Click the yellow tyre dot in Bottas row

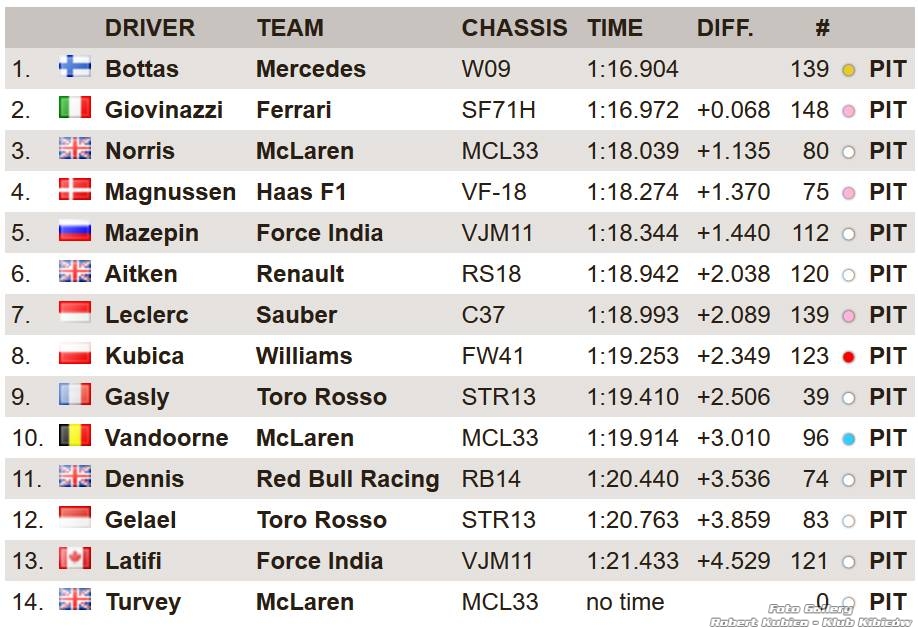click(848, 70)
